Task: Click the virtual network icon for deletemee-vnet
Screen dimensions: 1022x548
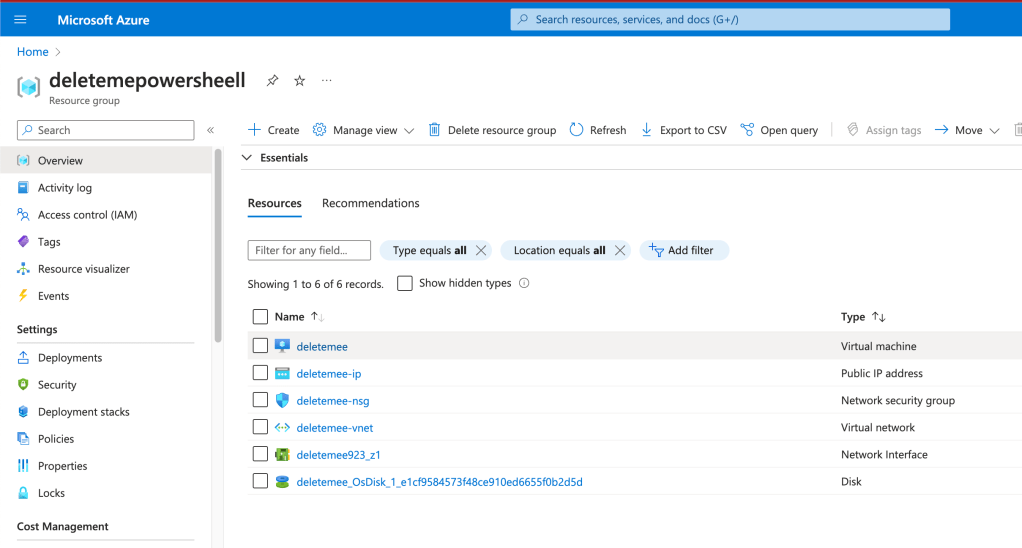Action: [x=282, y=427]
